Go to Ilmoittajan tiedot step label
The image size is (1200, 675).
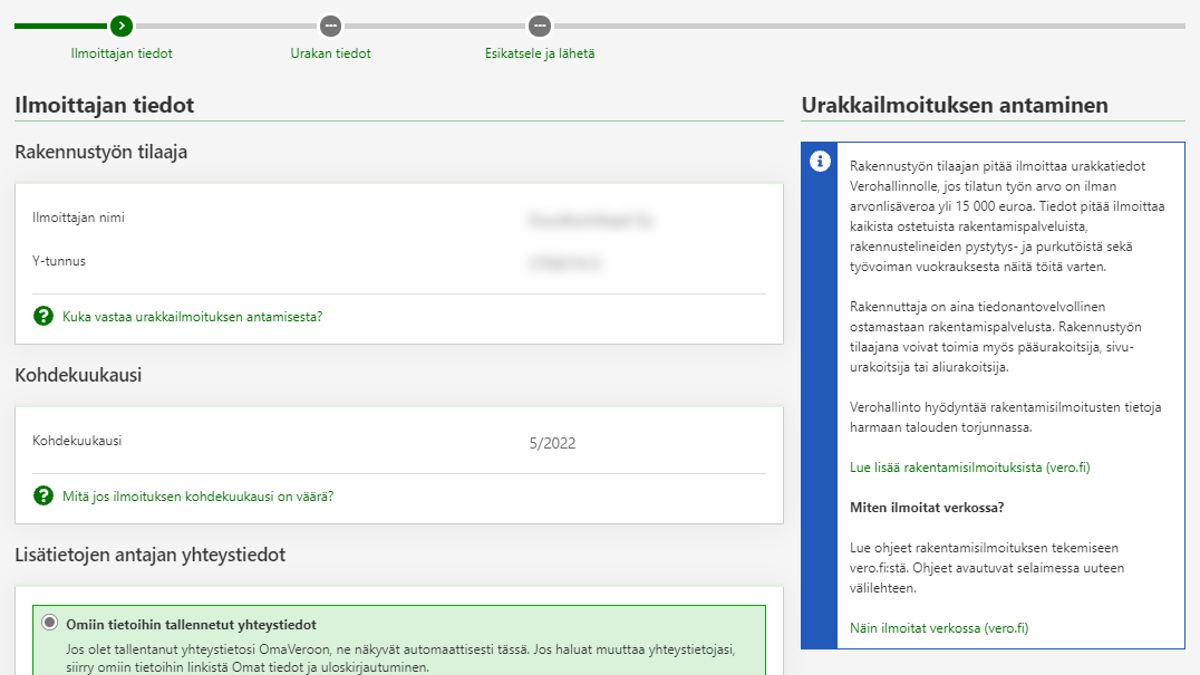121,54
